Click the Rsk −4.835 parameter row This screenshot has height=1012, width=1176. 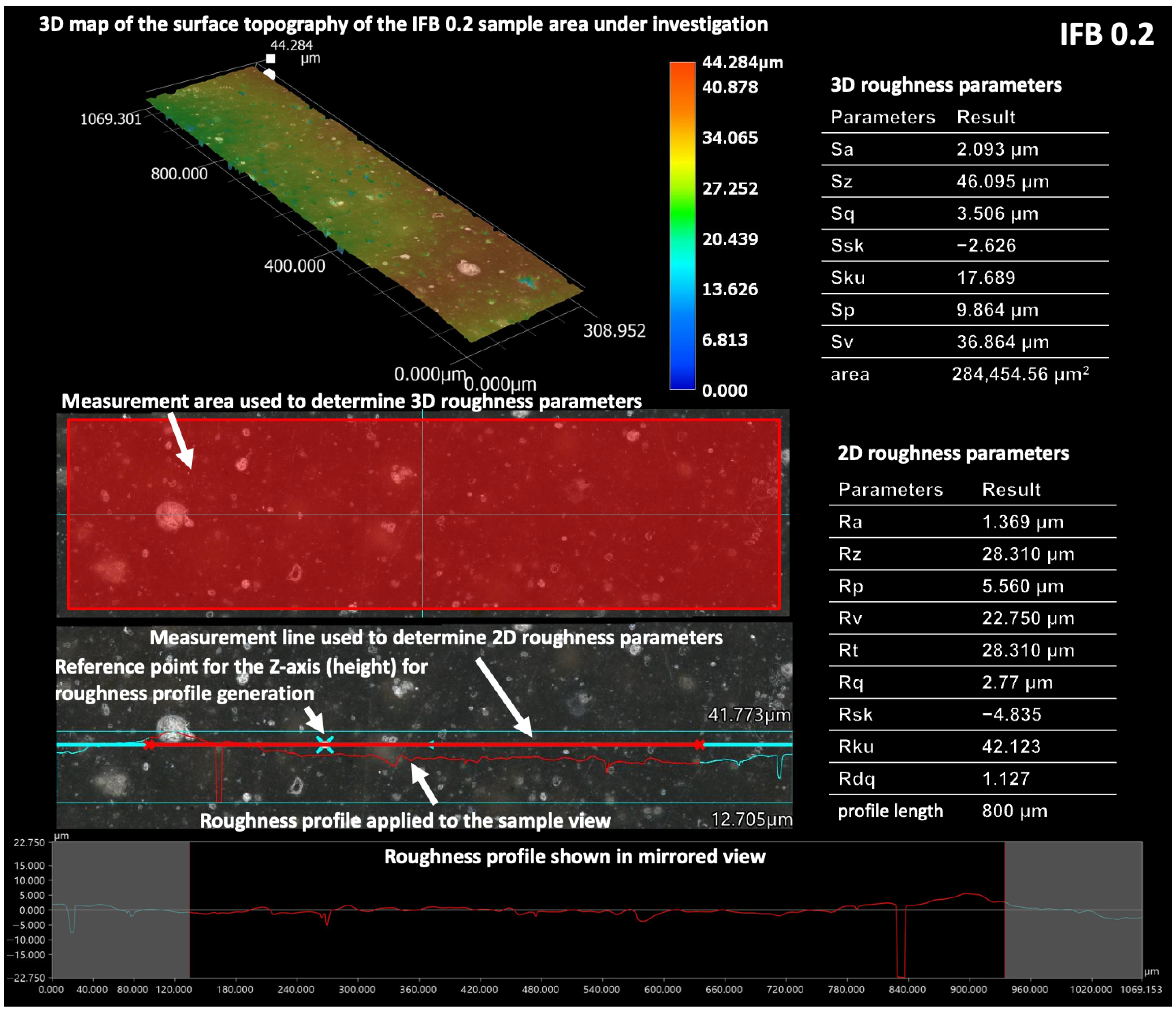972,714
